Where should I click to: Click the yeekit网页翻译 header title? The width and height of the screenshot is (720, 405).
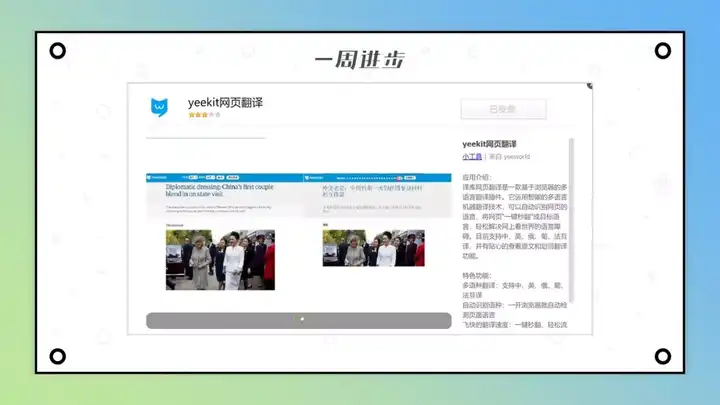coord(225,103)
